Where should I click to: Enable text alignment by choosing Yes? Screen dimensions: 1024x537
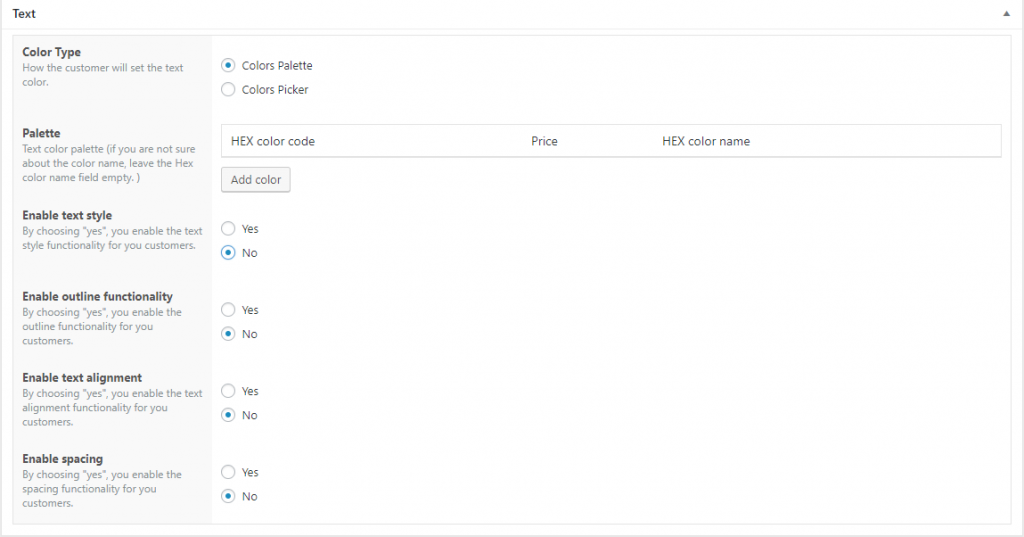[228, 391]
